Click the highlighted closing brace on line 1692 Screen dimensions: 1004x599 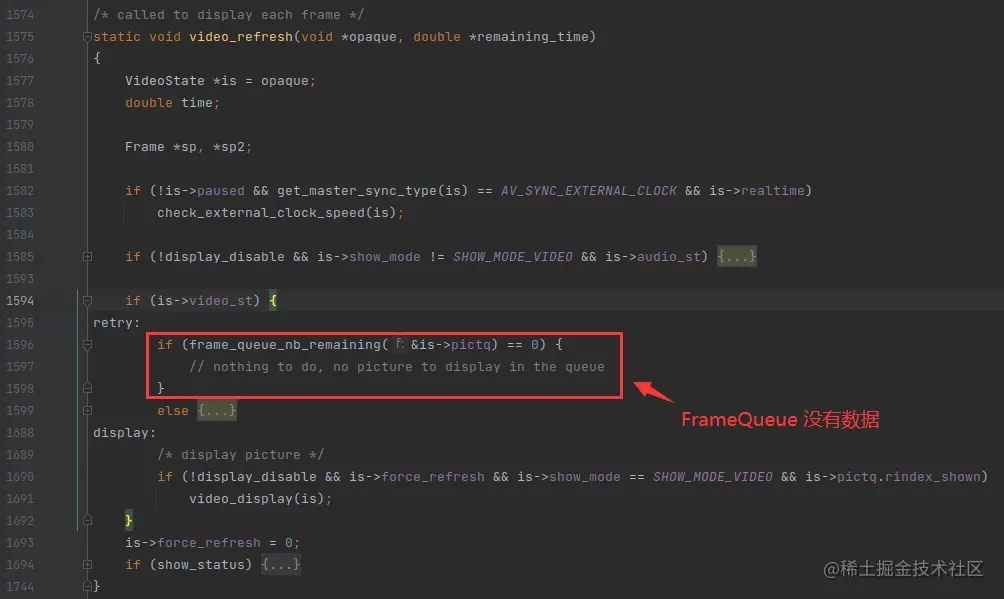[129, 520]
